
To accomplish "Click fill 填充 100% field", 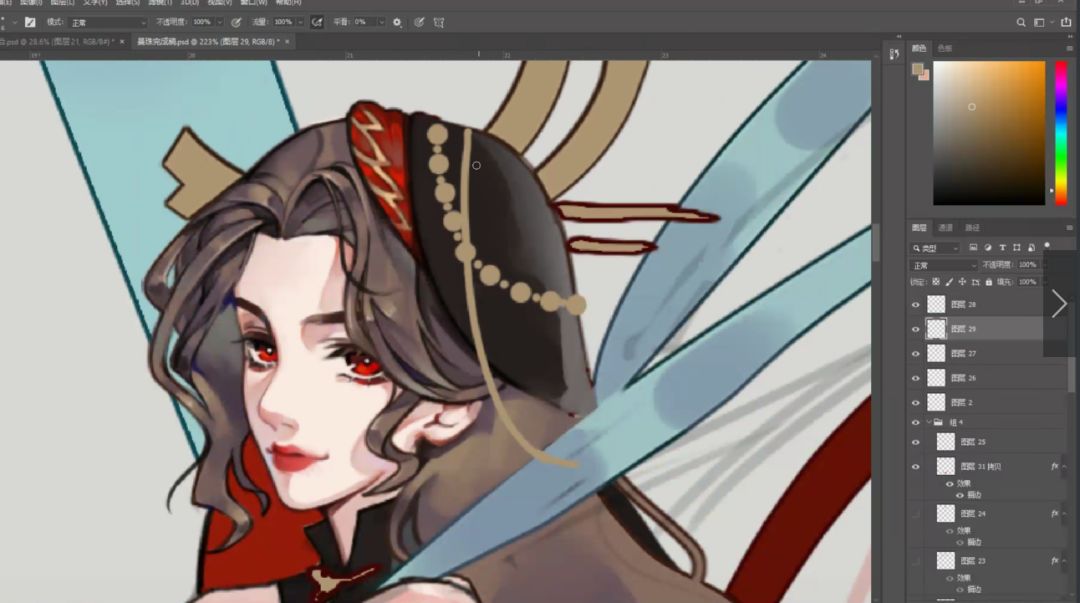I will pos(1028,282).
